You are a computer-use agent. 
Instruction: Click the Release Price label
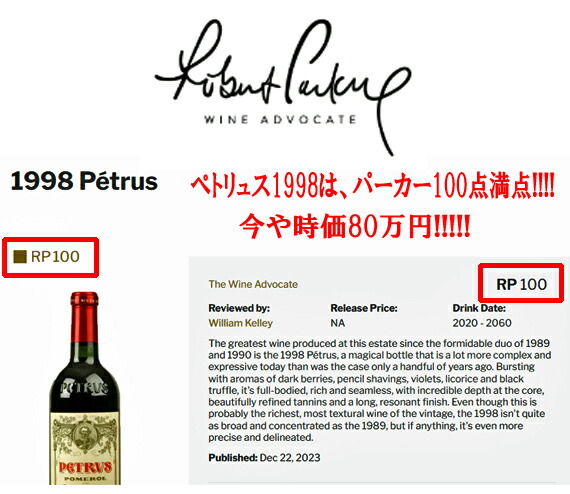tap(364, 308)
